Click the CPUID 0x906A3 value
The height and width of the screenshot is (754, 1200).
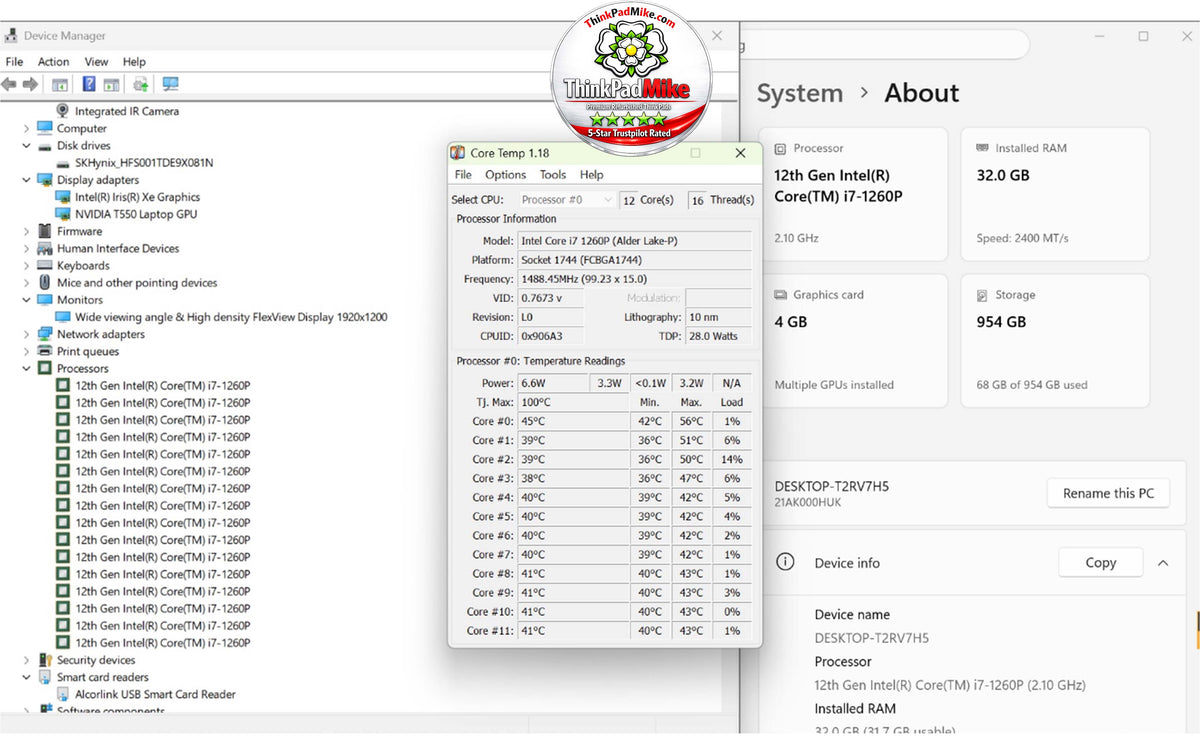point(549,336)
